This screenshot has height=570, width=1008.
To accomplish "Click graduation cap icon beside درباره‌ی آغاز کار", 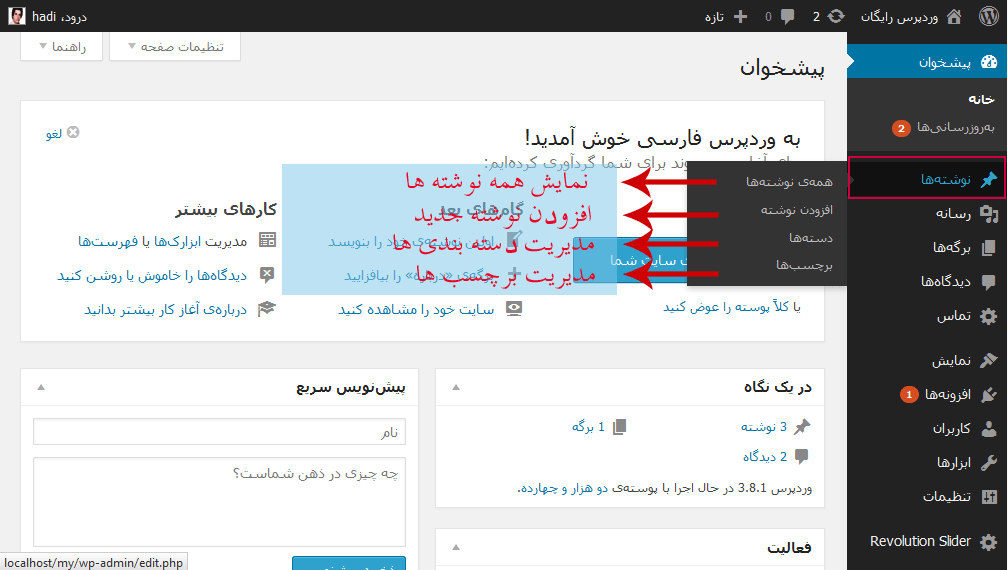I will [x=267, y=309].
